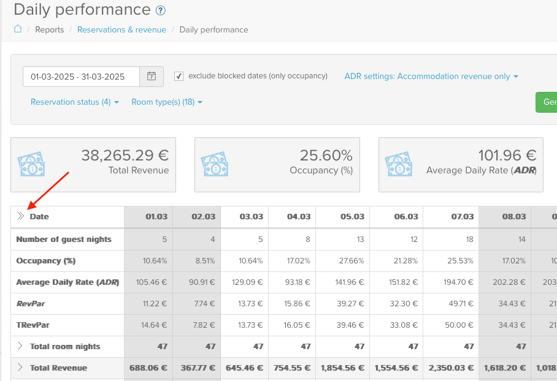Open the ADR settings dropdown
Viewport: 557px width, 381px height.
click(x=431, y=76)
